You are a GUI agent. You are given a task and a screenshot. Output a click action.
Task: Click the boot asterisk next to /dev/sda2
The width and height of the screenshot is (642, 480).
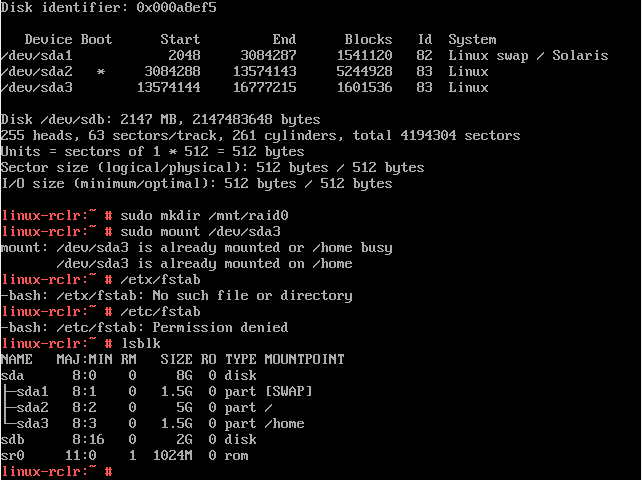pyautogui.click(x=100, y=72)
